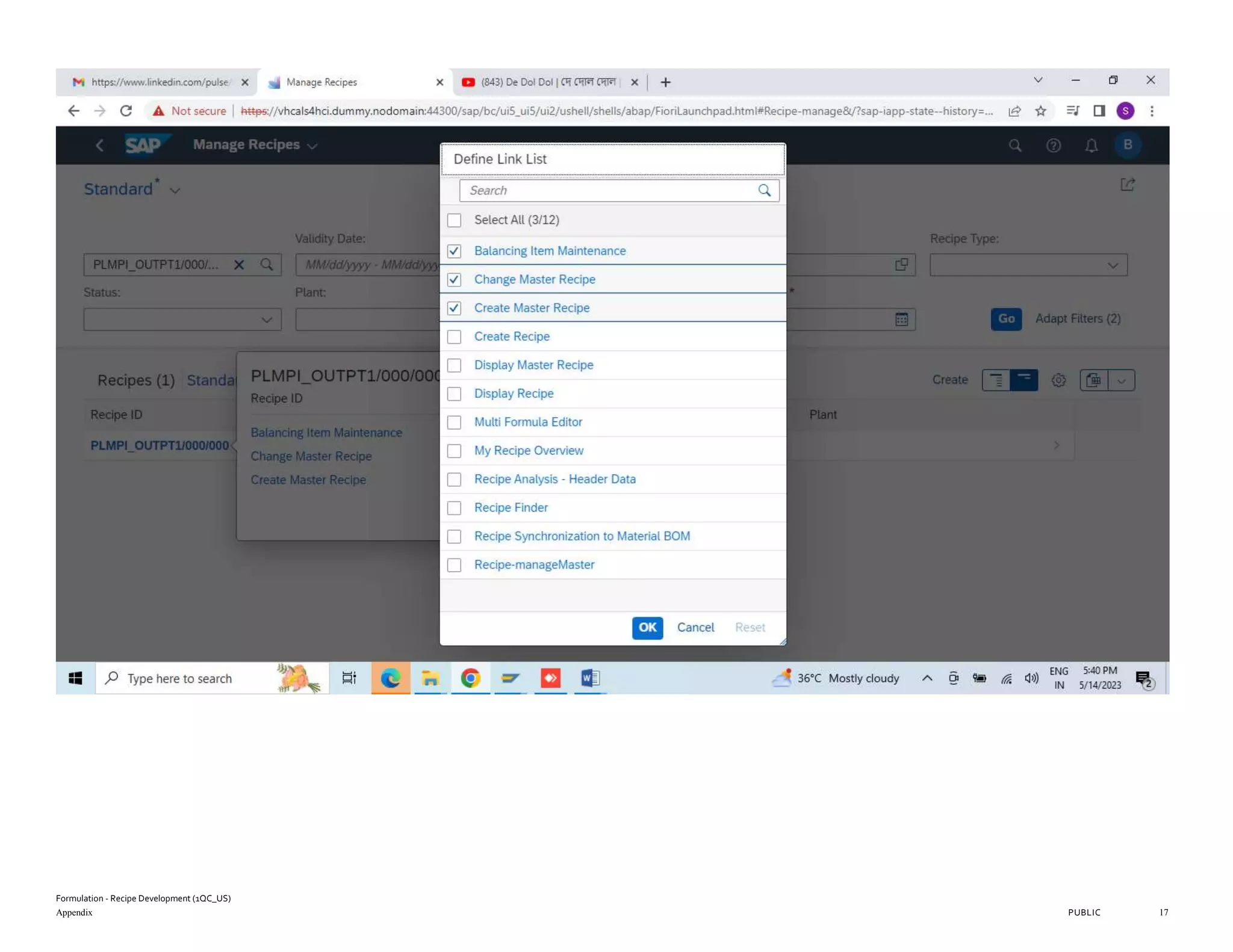Open the calendar date picker icon
Screen dimensions: 1233x952
[901, 319]
